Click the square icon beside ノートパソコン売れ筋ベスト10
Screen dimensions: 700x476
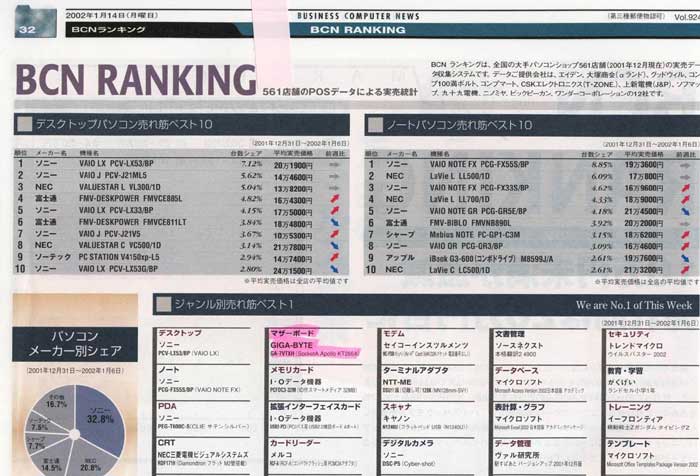[378, 127]
